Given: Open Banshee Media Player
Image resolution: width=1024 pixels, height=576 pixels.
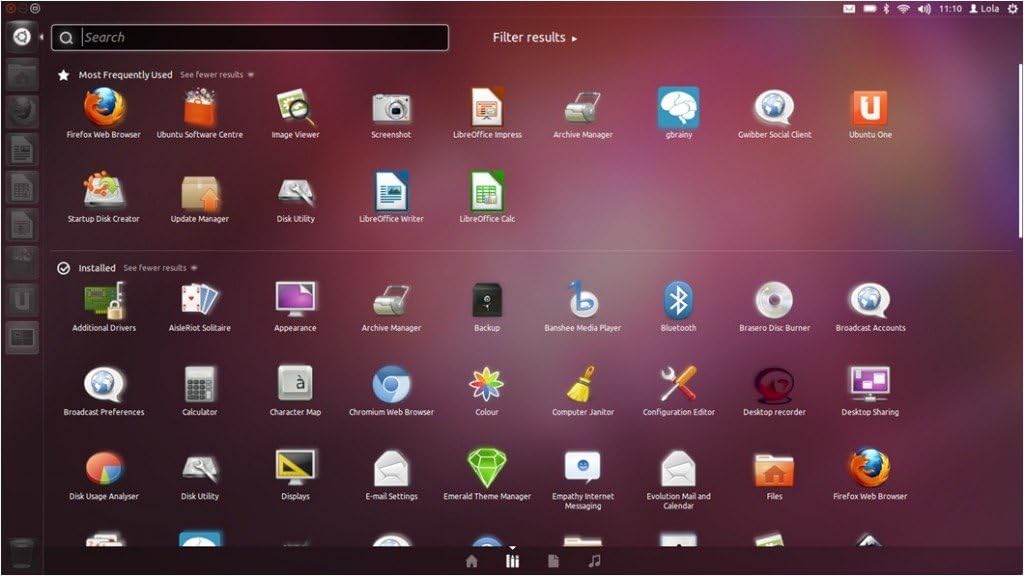Looking at the screenshot, I should [x=583, y=300].
